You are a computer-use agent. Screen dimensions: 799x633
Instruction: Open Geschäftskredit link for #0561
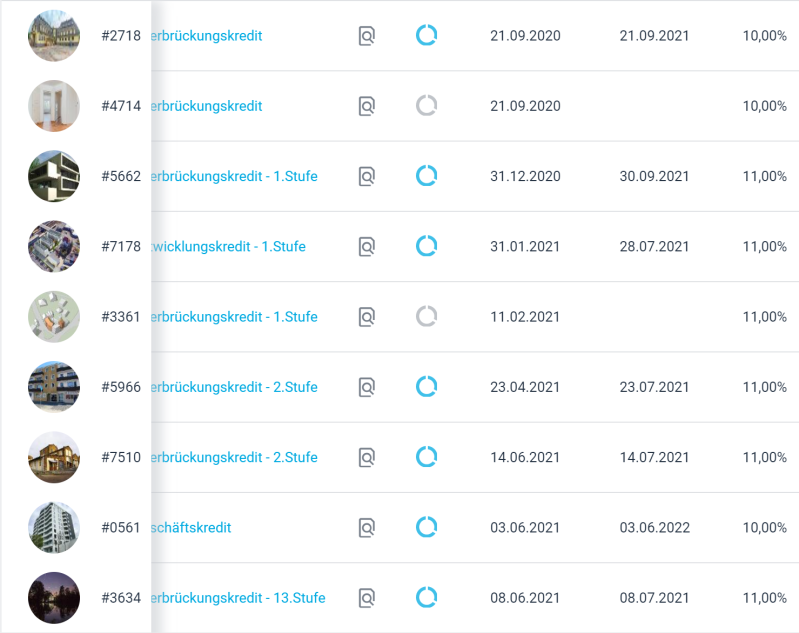(x=192, y=527)
